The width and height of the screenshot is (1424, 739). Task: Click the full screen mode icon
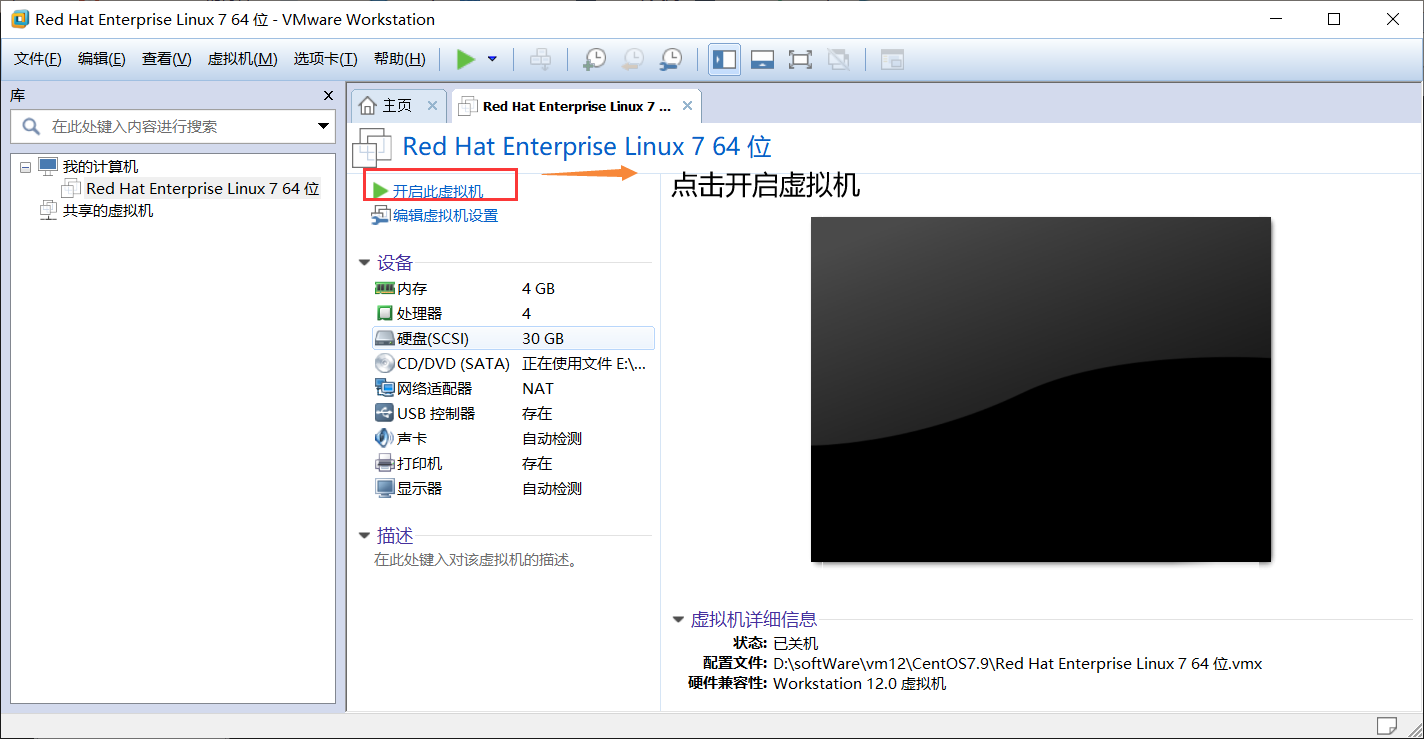point(800,59)
